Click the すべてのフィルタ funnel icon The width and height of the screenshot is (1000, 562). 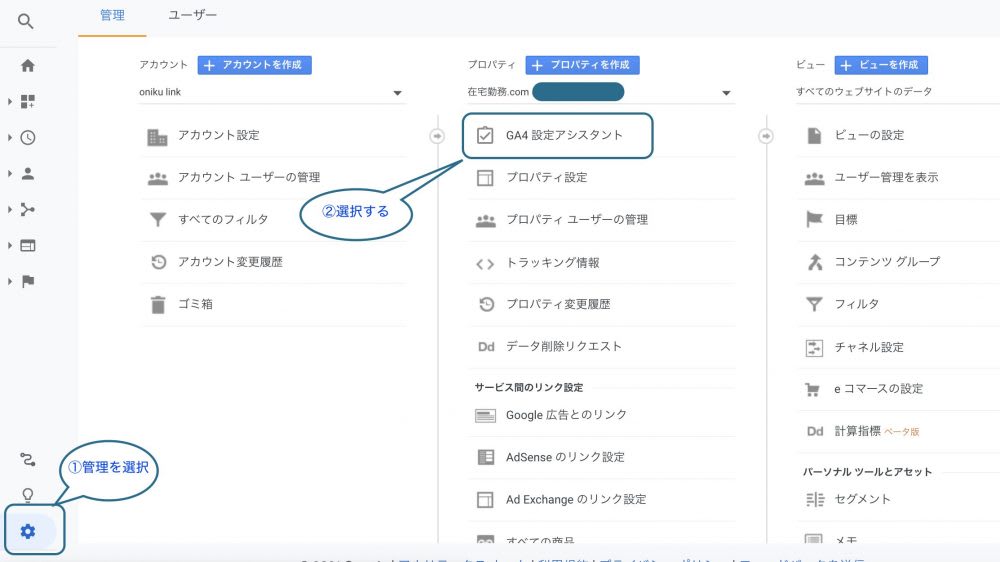click(x=158, y=220)
